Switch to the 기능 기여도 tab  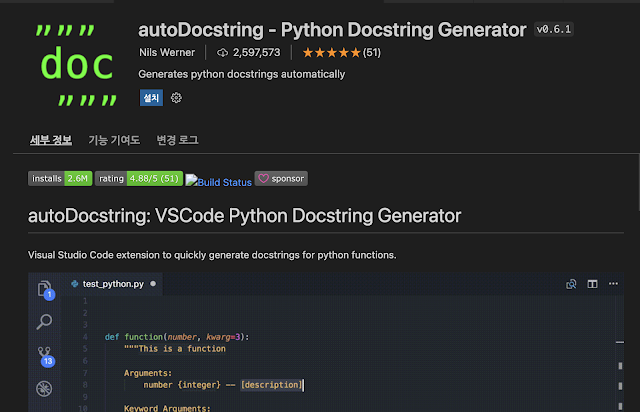pyautogui.click(x=114, y=140)
